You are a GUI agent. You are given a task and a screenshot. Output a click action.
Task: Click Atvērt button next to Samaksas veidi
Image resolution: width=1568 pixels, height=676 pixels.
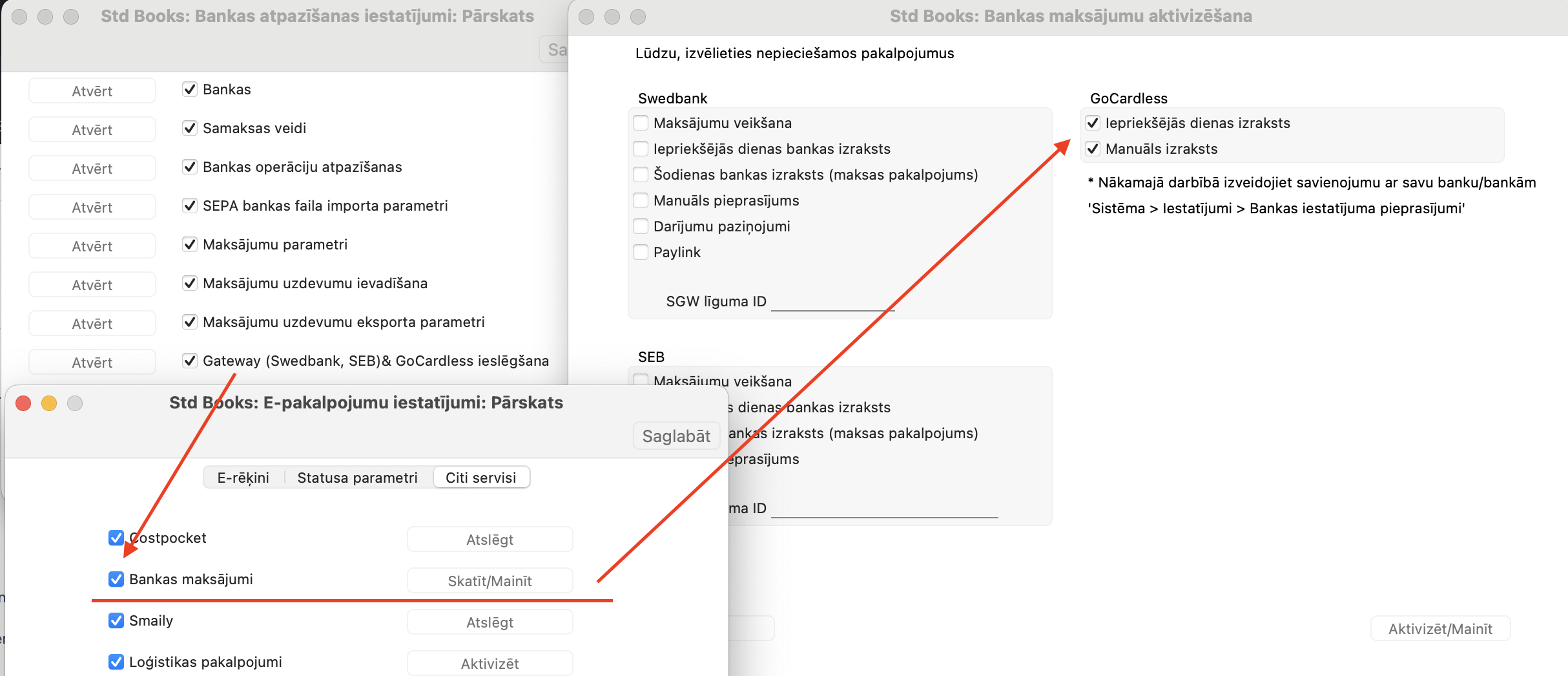click(x=92, y=130)
